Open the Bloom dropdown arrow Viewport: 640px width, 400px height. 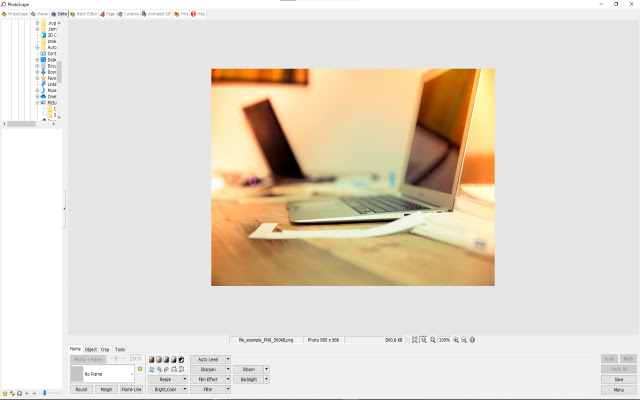(267, 369)
